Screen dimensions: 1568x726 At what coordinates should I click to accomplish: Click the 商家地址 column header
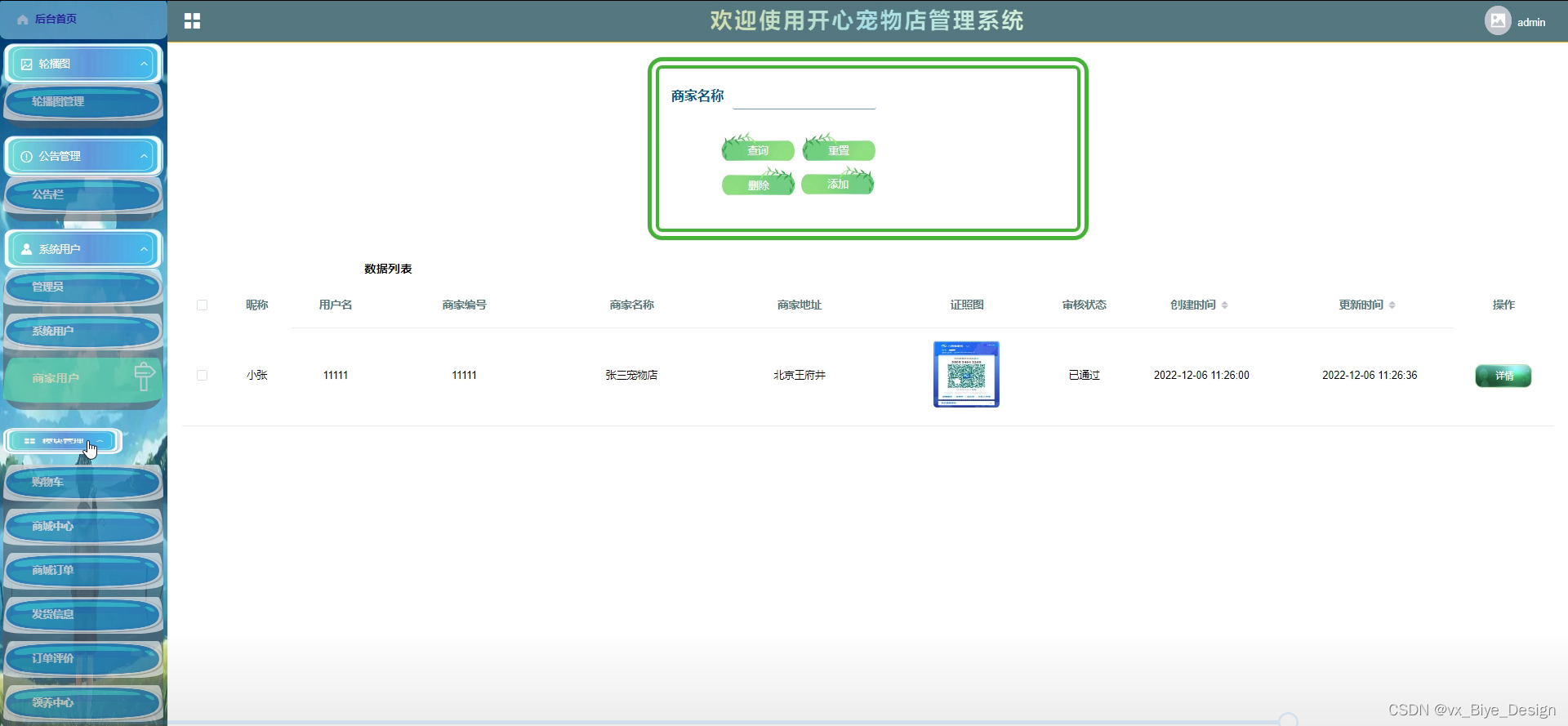800,305
